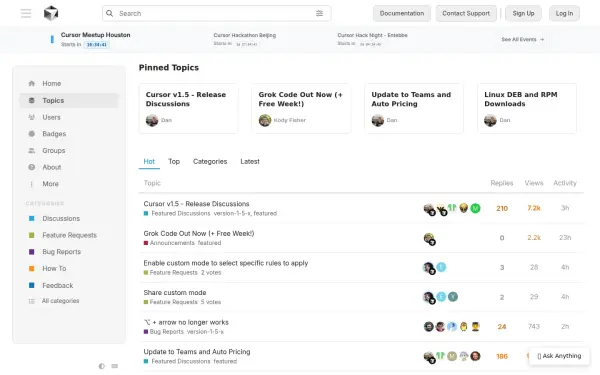Click the All categories list icon
The width and height of the screenshot is (600, 375).
point(32,301)
